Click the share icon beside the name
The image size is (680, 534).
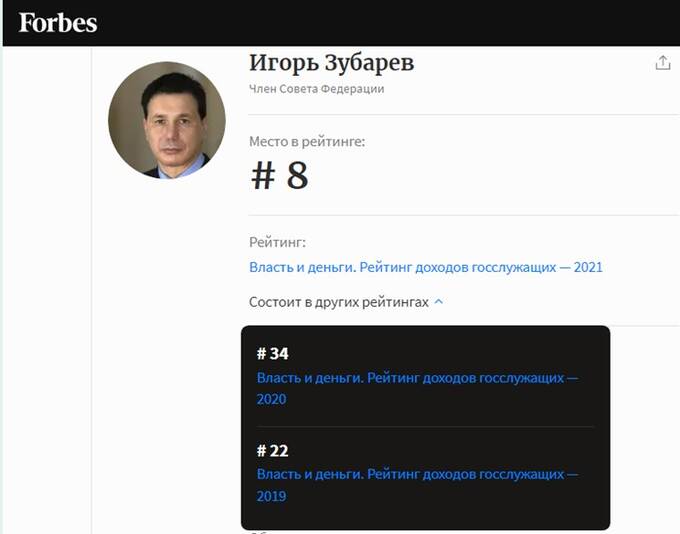coord(662,63)
